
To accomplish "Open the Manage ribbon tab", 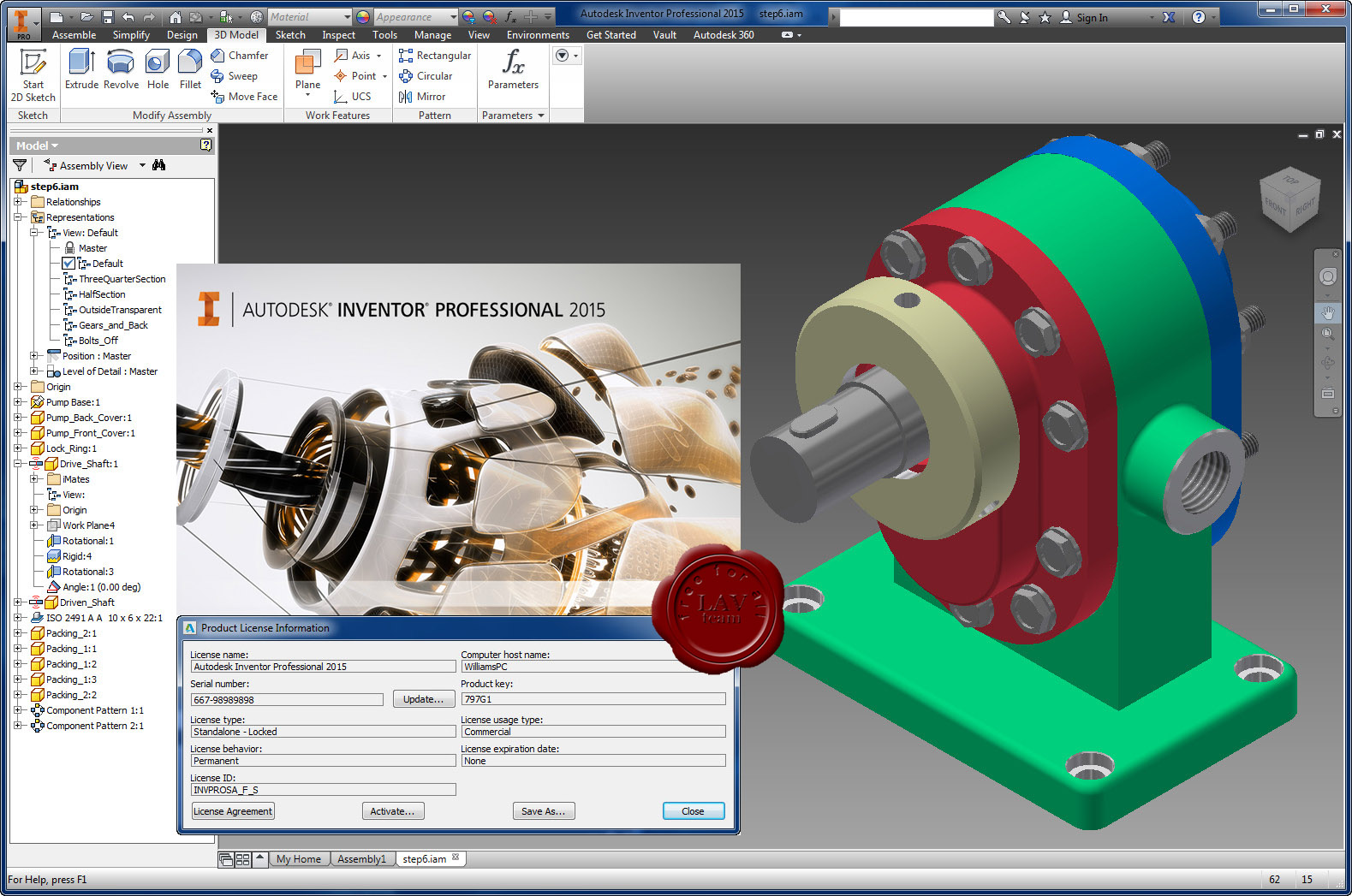I will pos(432,35).
